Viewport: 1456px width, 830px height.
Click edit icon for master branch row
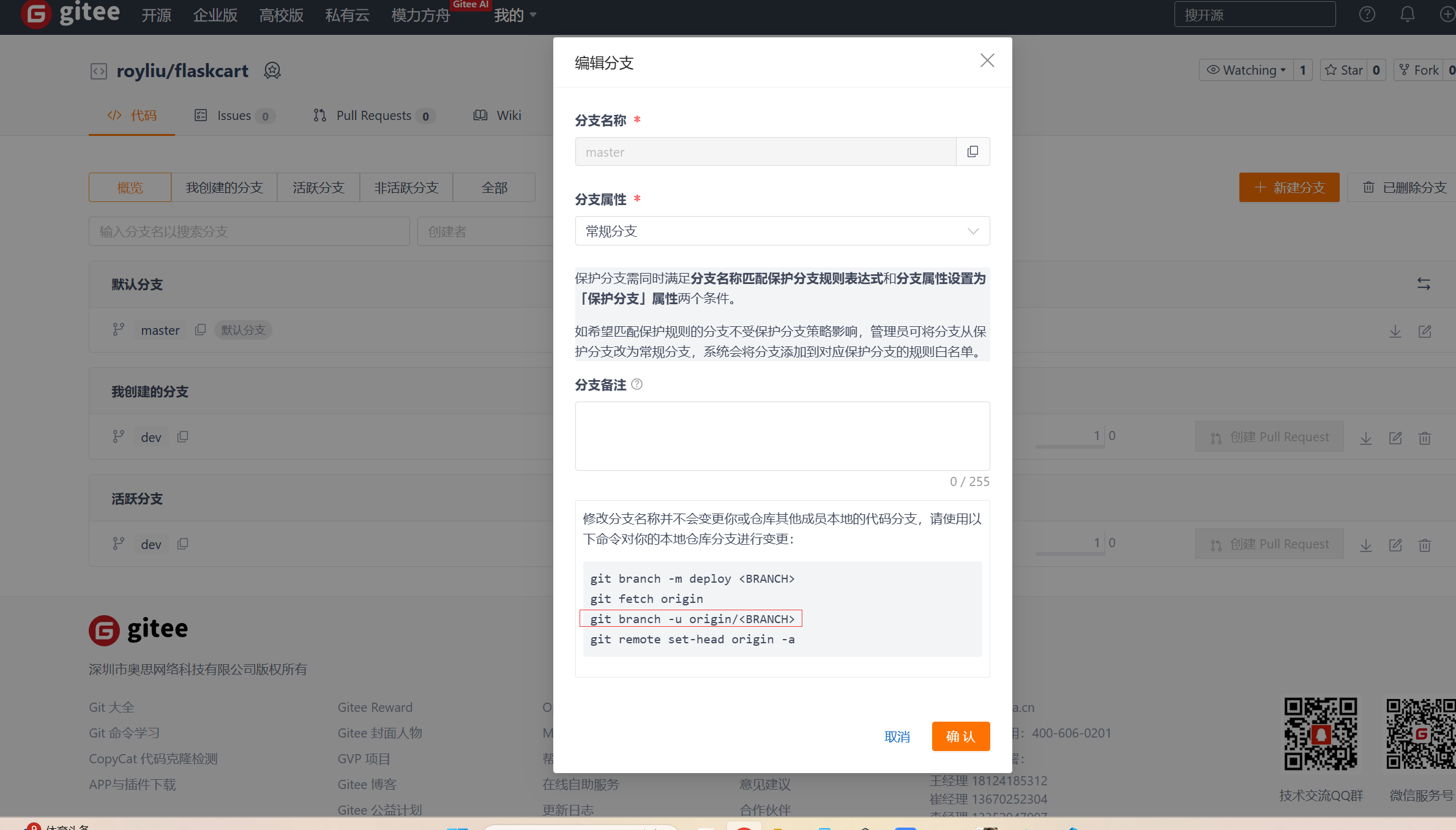(1424, 331)
